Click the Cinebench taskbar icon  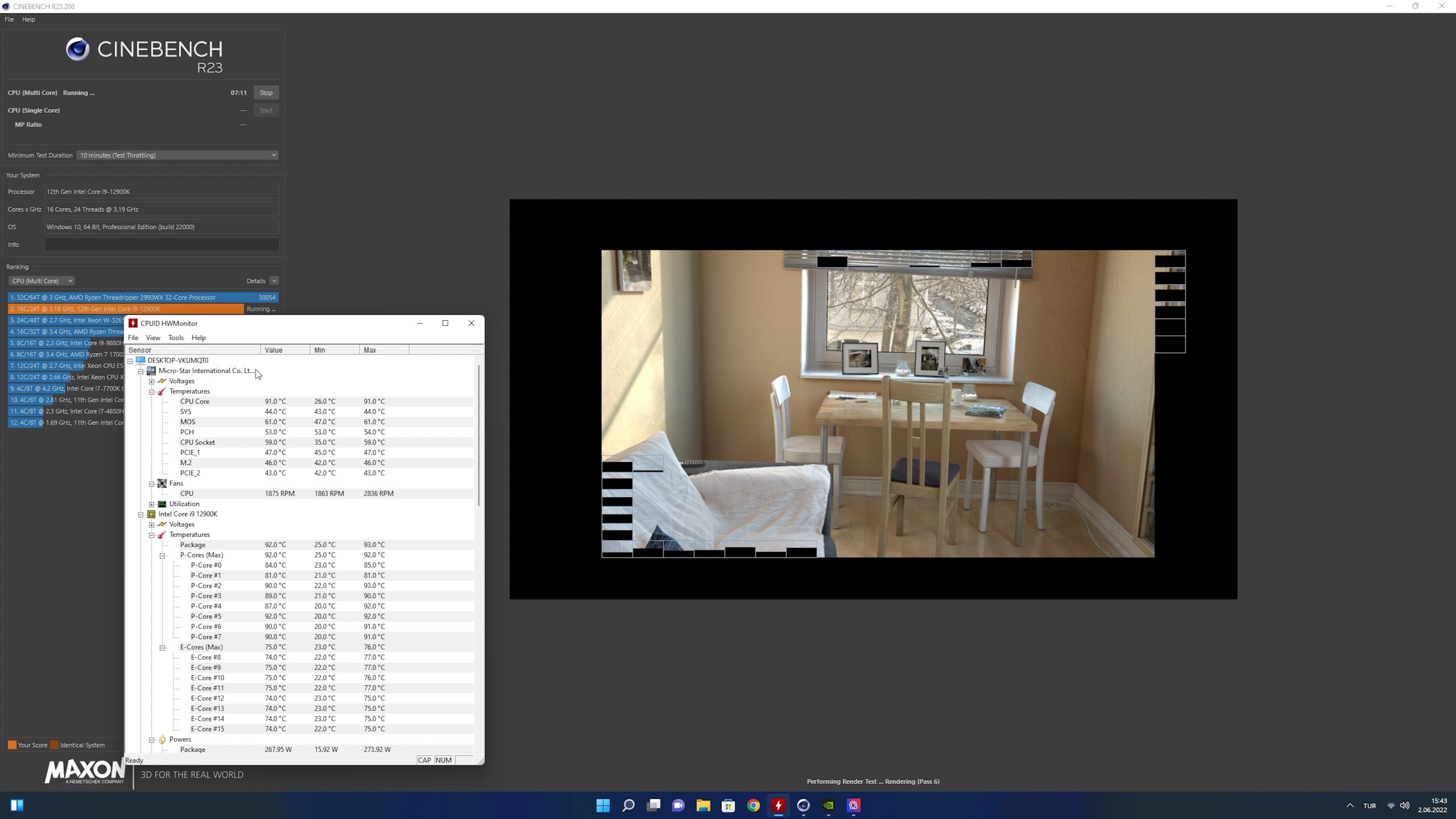click(x=803, y=805)
